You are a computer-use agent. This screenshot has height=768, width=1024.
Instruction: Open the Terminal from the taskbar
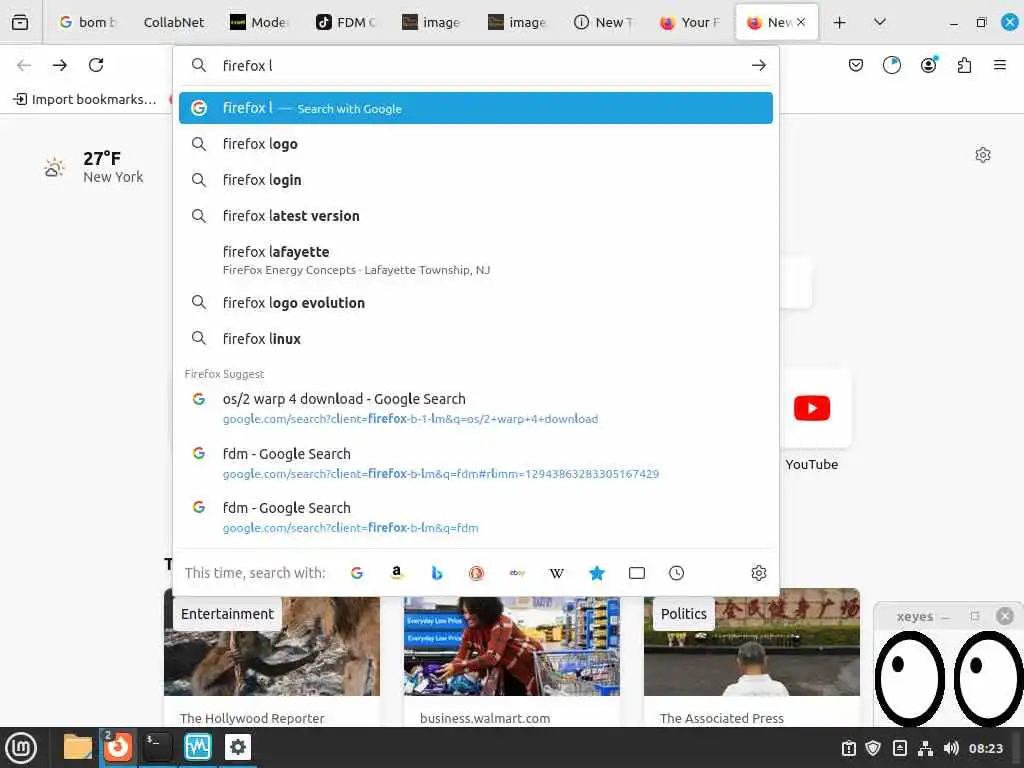click(157, 747)
